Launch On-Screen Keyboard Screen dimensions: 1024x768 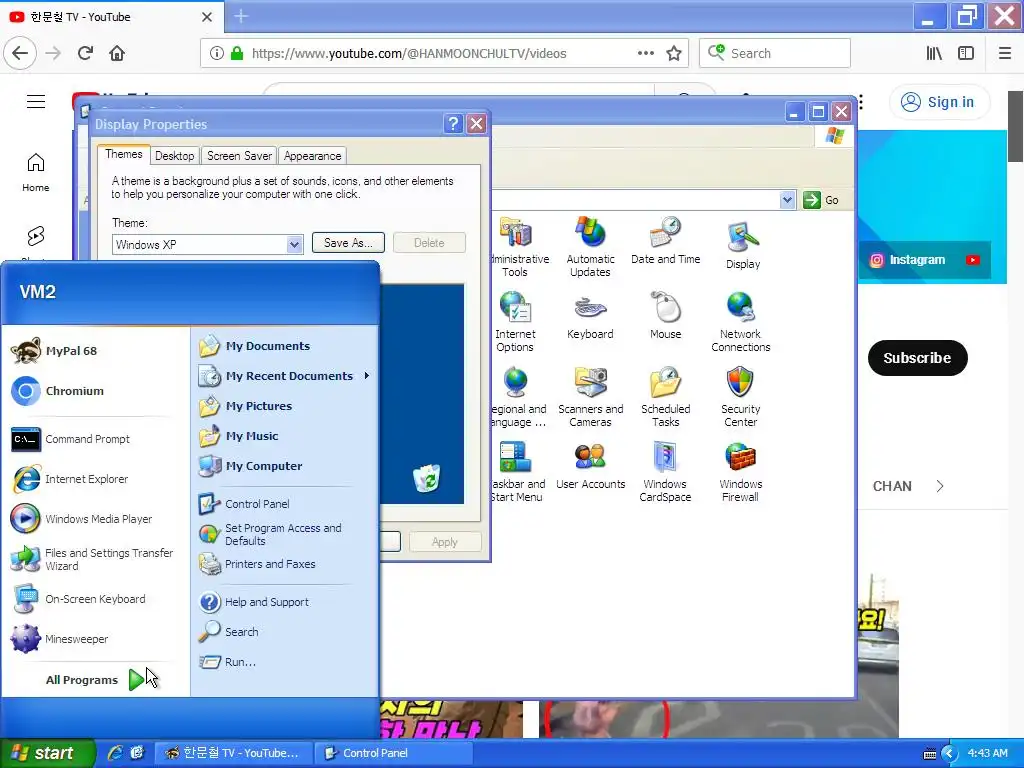coord(79,599)
